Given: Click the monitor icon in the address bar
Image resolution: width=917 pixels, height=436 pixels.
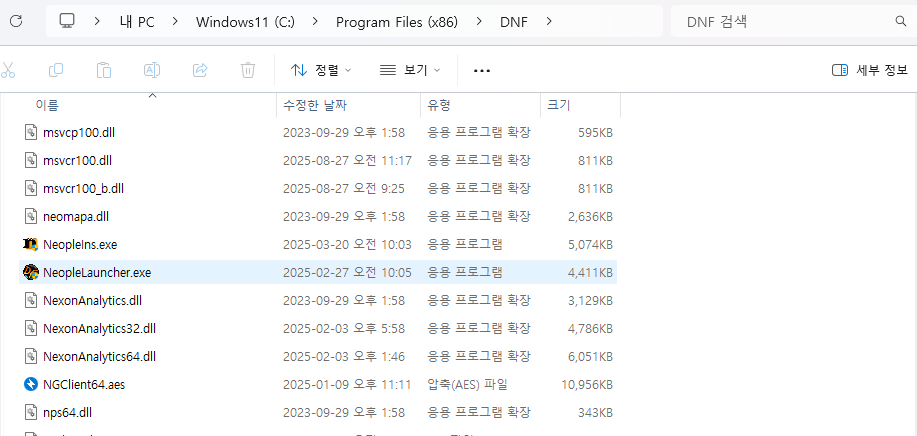Looking at the screenshot, I should click(x=67, y=21).
